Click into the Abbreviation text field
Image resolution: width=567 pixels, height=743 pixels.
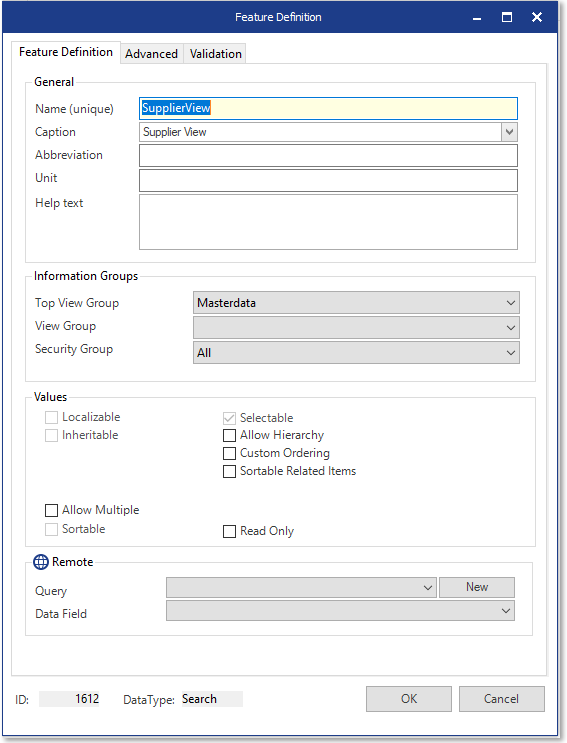[328, 155]
